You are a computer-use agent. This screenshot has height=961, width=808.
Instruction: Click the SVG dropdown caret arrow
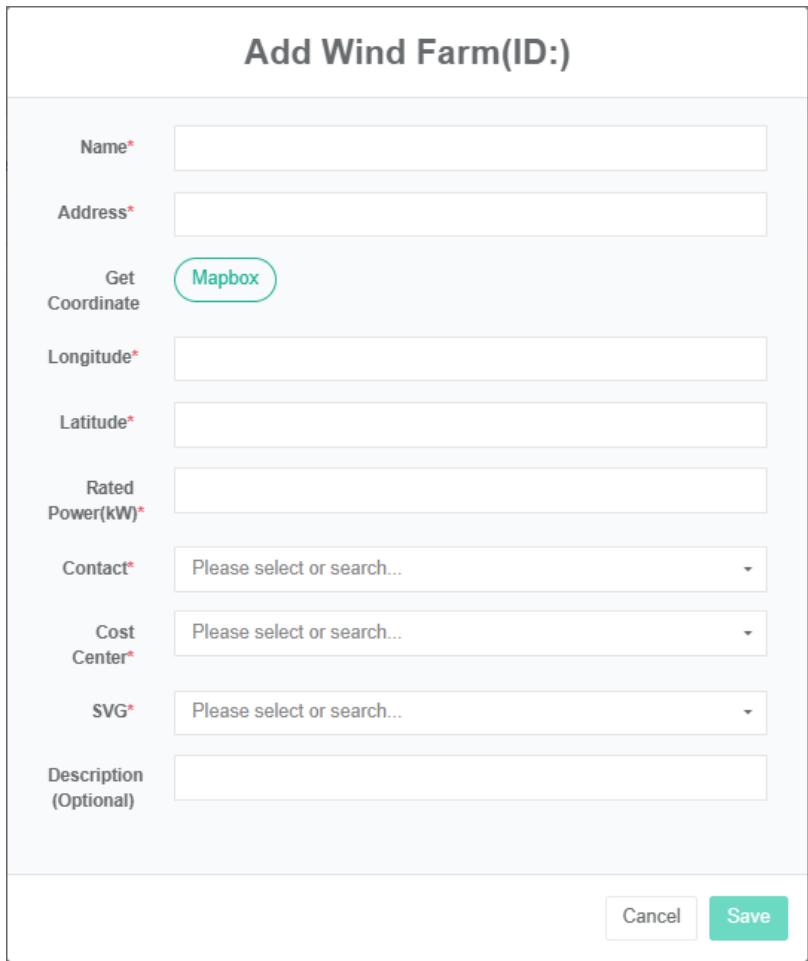tap(747, 713)
